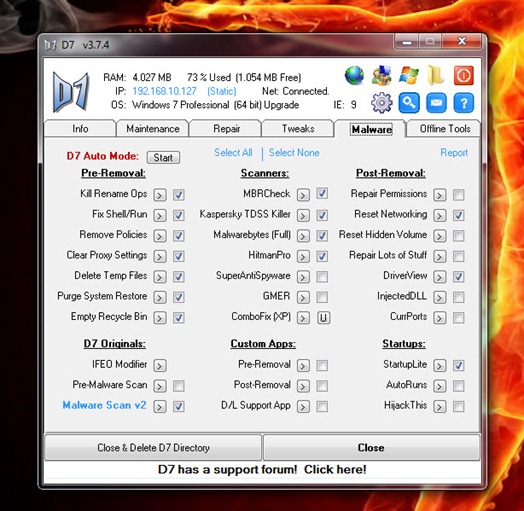Run HitmanPro arrow button
Screen dimensions: 524x511
pyautogui.click(x=303, y=256)
